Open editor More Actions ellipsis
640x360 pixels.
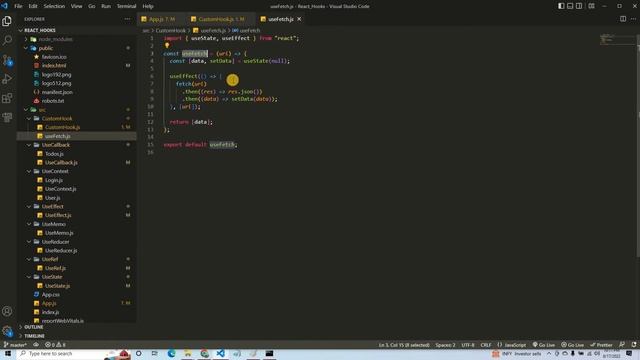633,19
